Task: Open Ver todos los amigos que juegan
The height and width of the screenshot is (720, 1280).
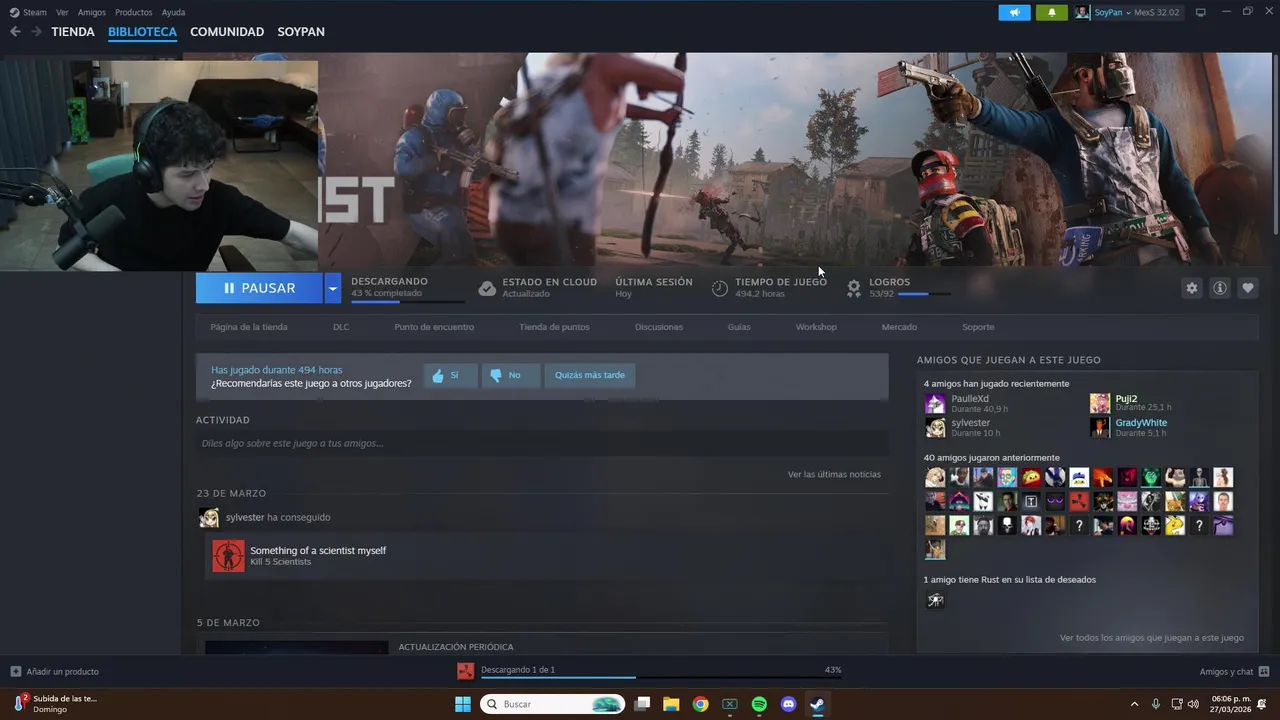Action: (x=1152, y=637)
